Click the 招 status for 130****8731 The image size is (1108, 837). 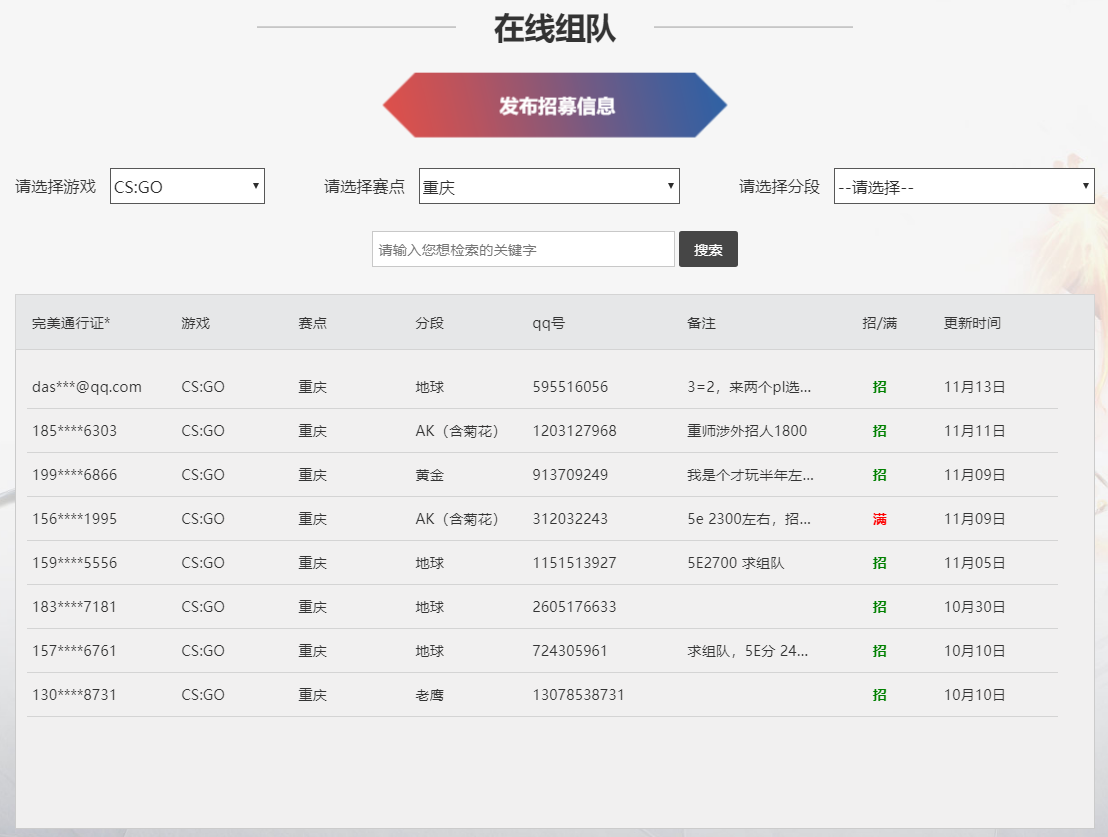click(879, 694)
